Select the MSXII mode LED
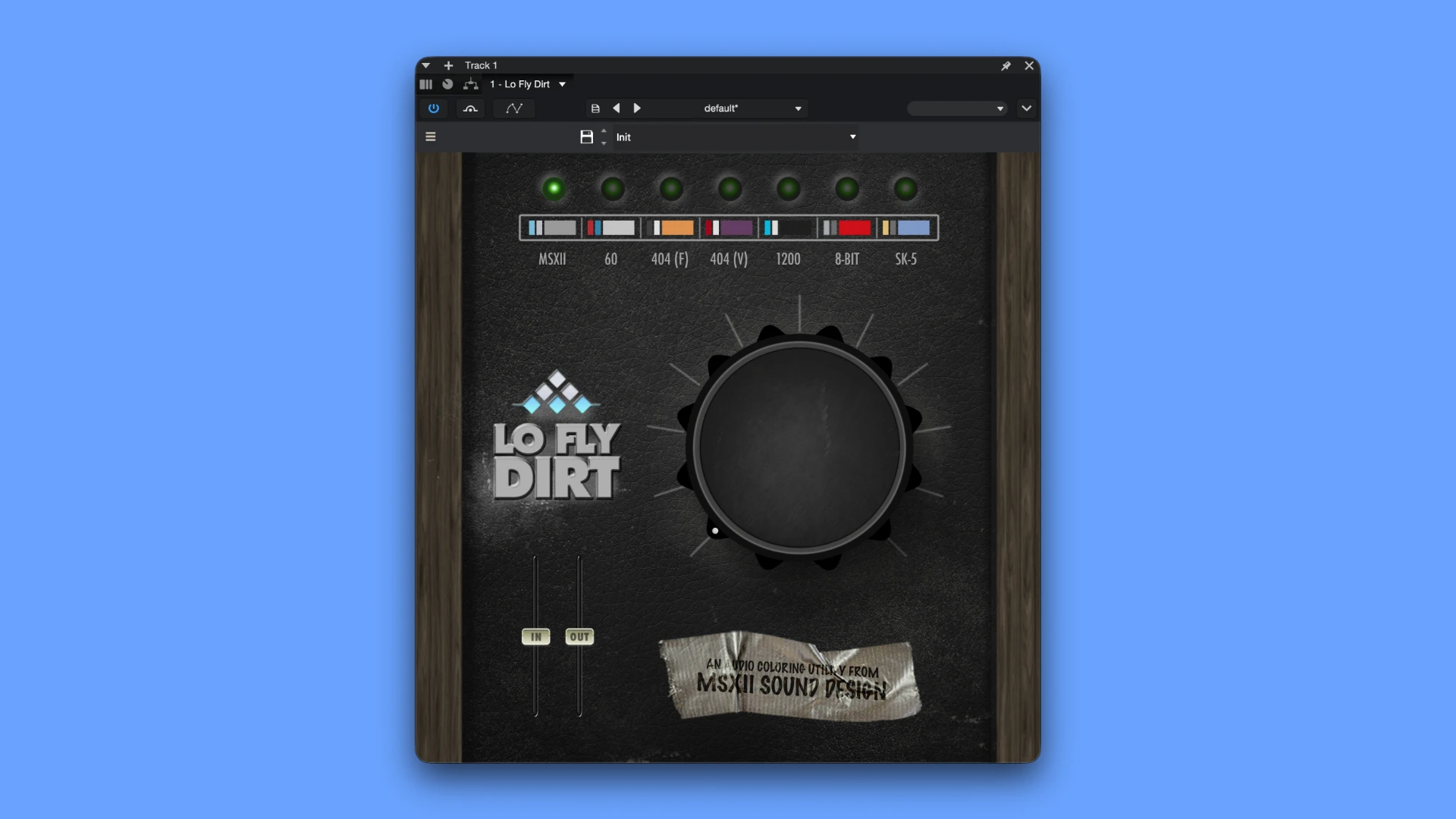Image resolution: width=1456 pixels, height=819 pixels. pos(554,188)
